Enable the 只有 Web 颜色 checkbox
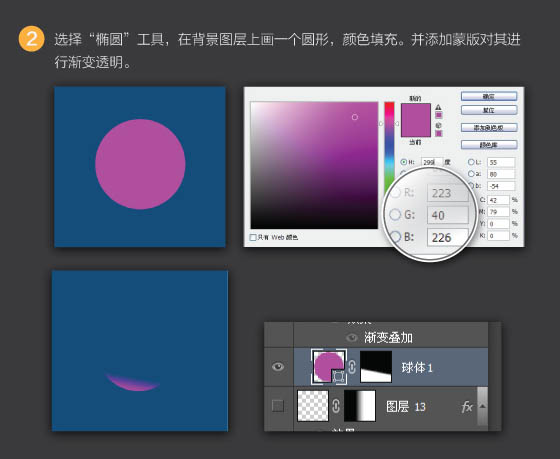Viewport: 560px width, 459px height. pos(253,237)
